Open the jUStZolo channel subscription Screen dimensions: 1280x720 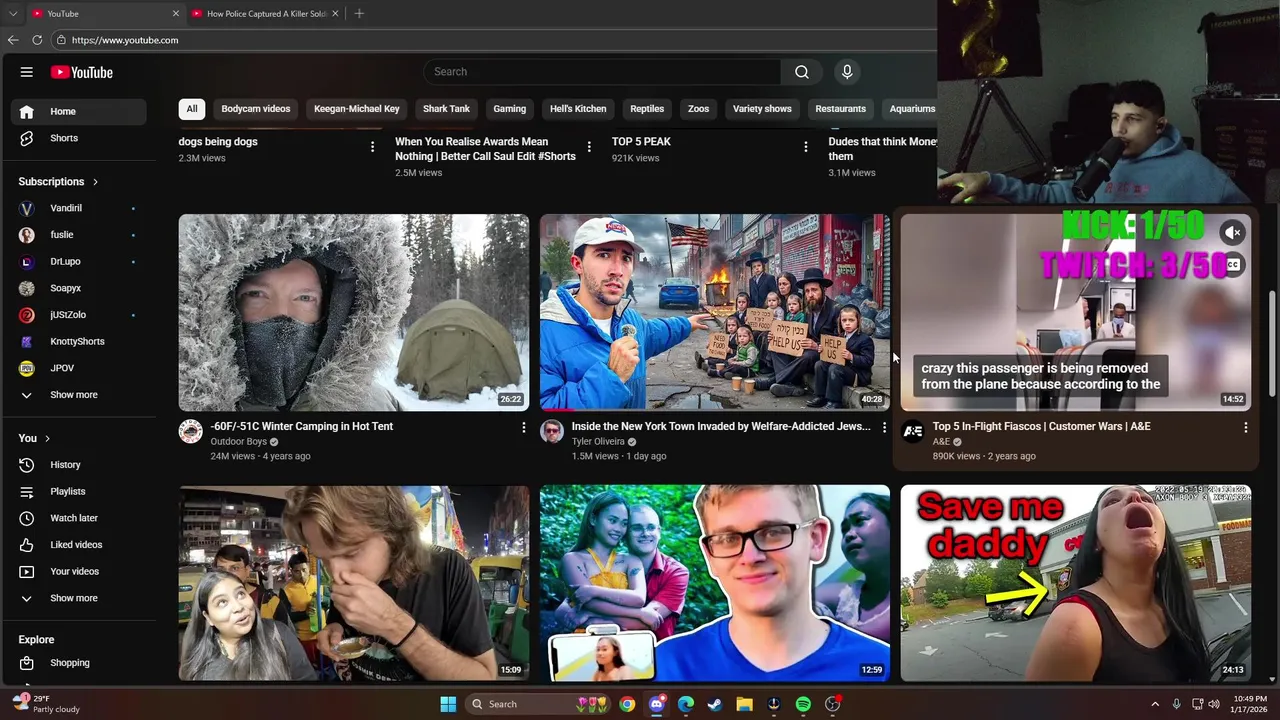tap(80, 315)
